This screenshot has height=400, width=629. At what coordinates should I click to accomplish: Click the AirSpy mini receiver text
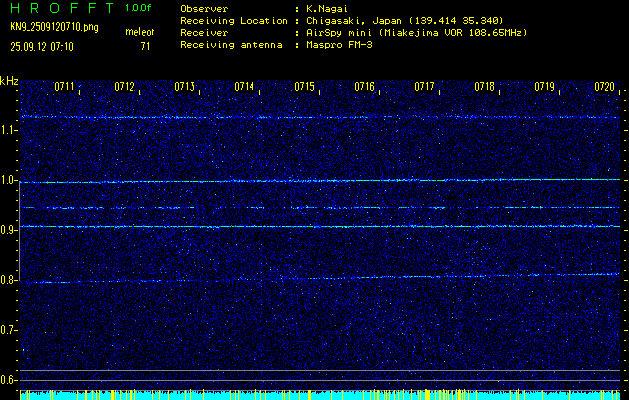pos(416,33)
